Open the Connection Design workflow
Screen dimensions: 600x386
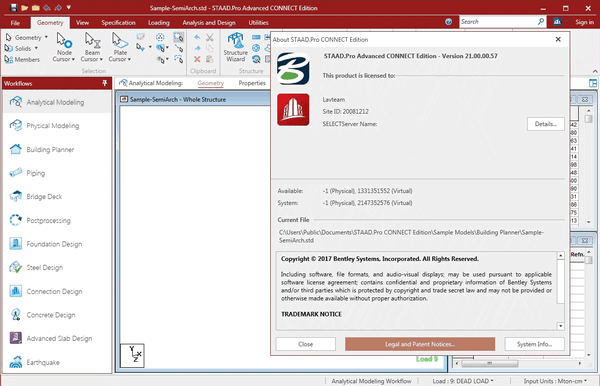[x=57, y=291]
